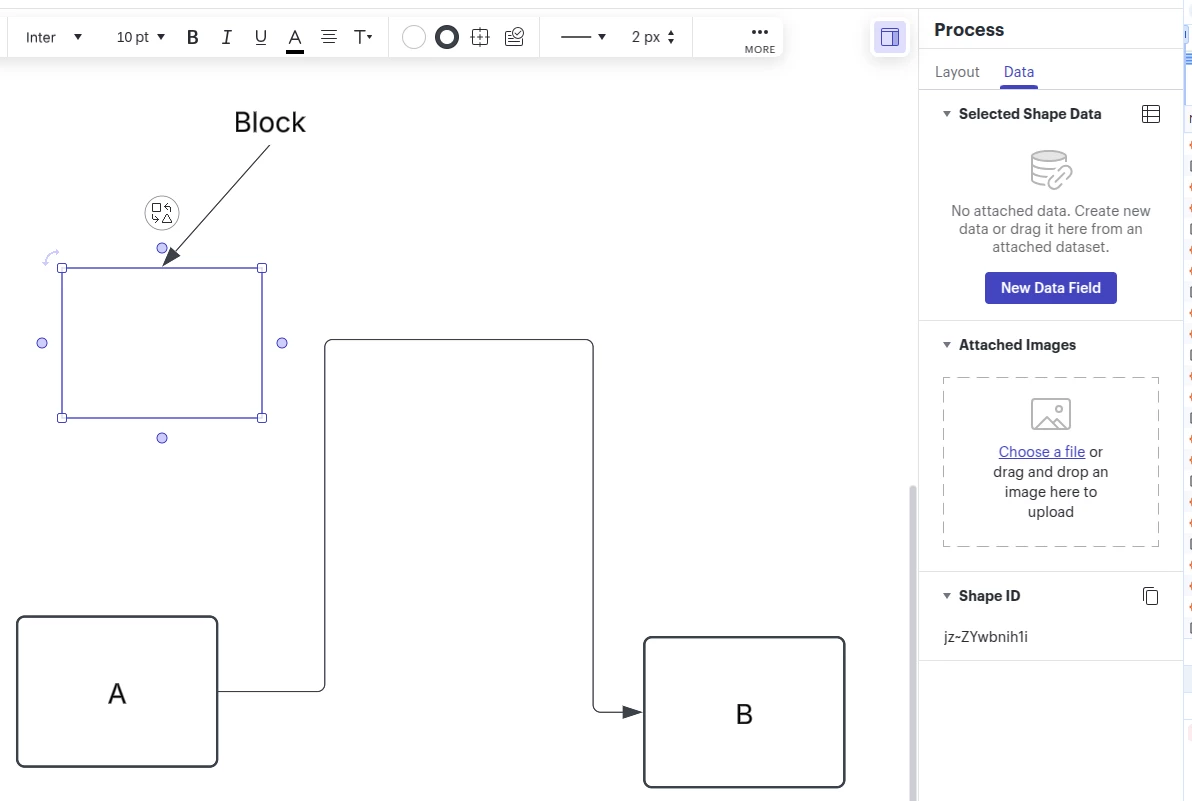Viewport: 1192px width, 801px height.
Task: Collapse the Shape ID section
Action: (x=946, y=596)
